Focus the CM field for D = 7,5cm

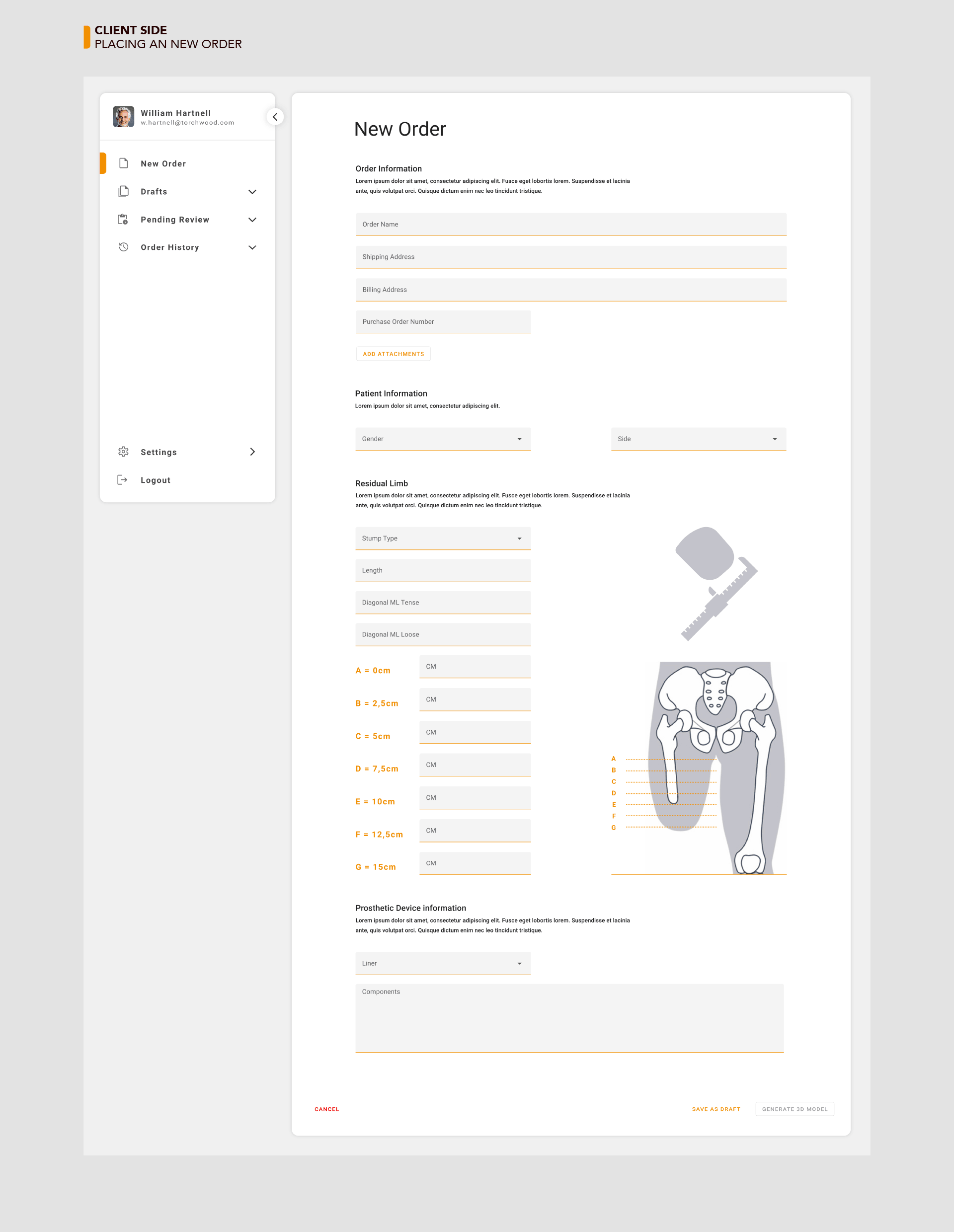pyautogui.click(x=475, y=765)
